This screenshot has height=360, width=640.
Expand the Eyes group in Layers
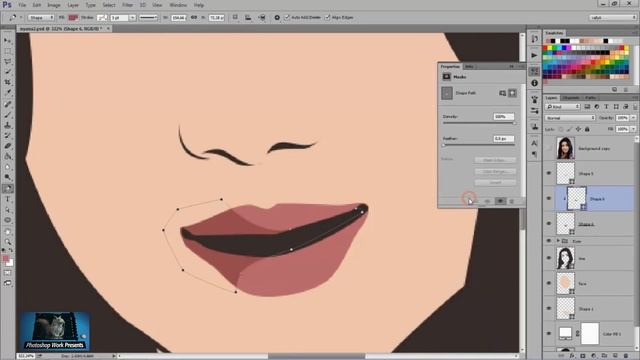point(558,241)
